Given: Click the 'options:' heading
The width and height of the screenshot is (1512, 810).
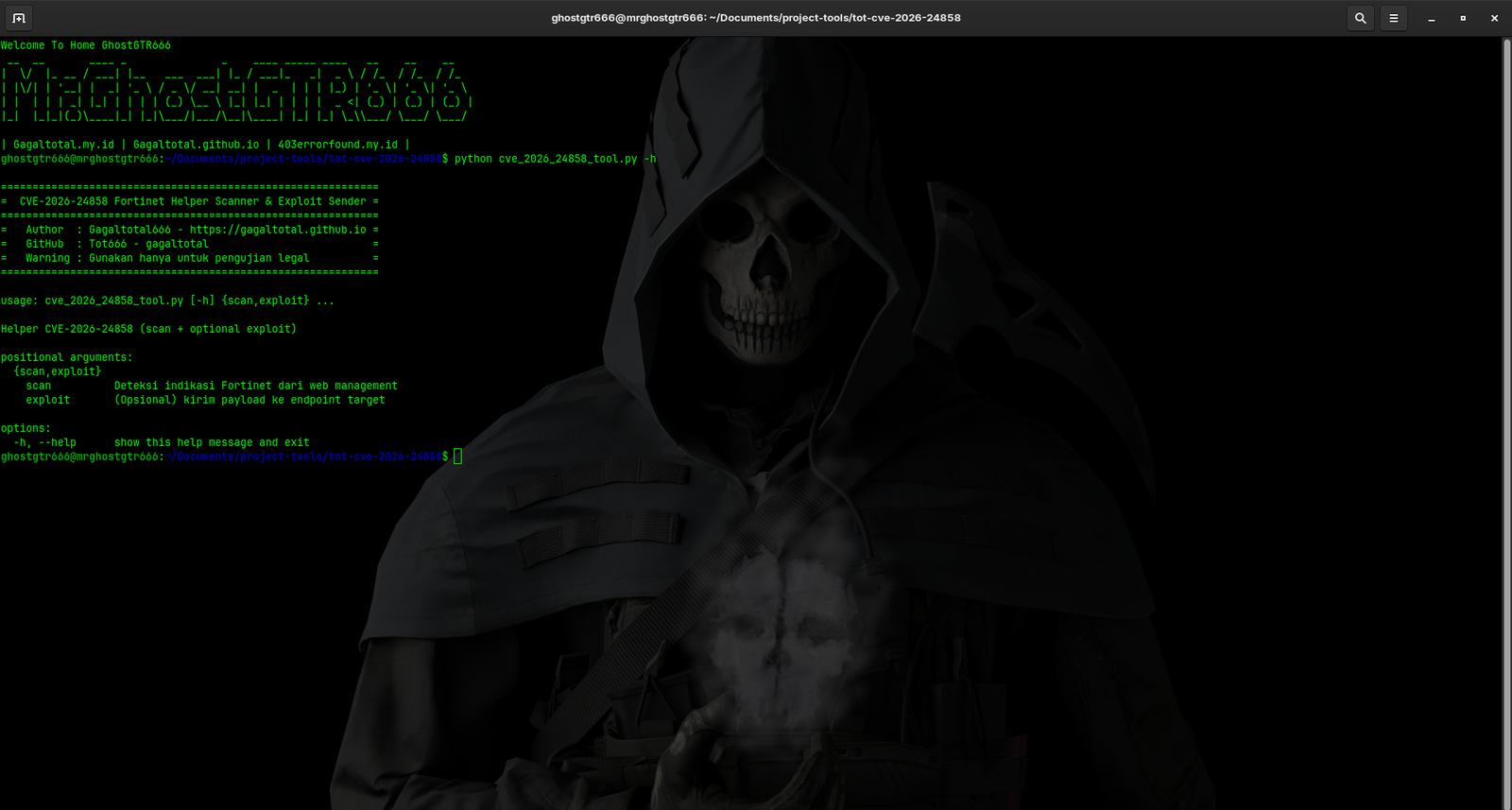Looking at the screenshot, I should coord(26,428).
